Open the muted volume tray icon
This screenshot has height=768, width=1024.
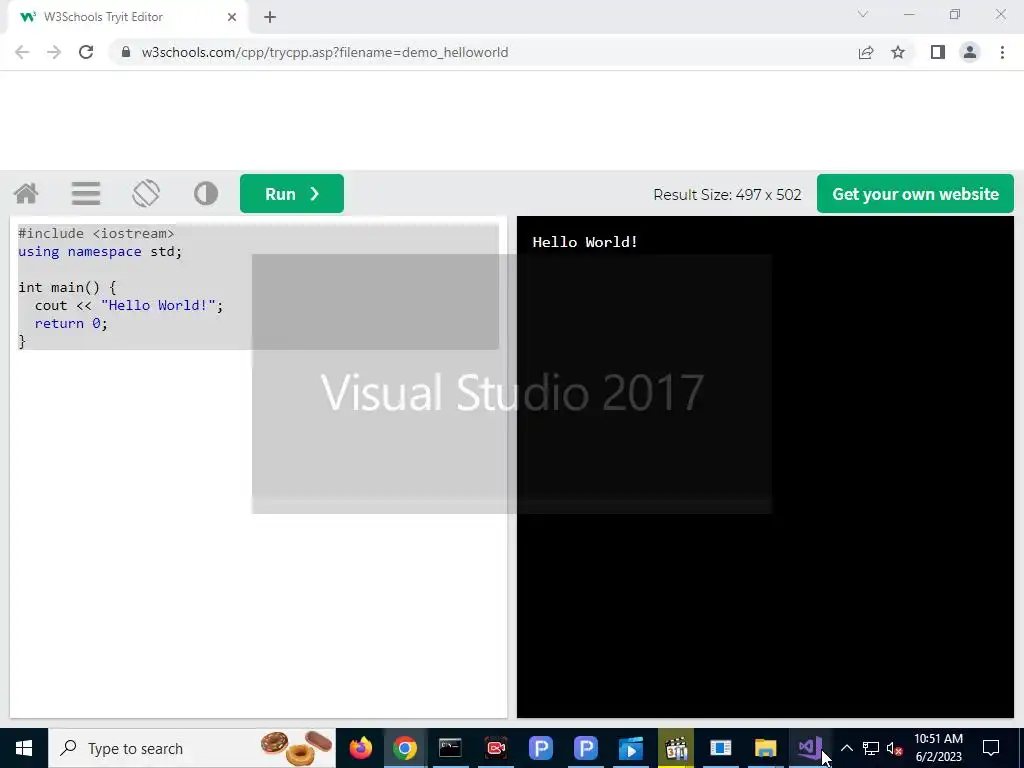pyautogui.click(x=895, y=748)
